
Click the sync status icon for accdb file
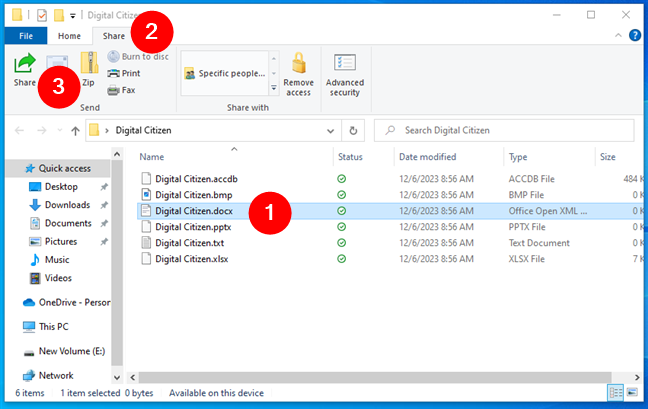(341, 179)
